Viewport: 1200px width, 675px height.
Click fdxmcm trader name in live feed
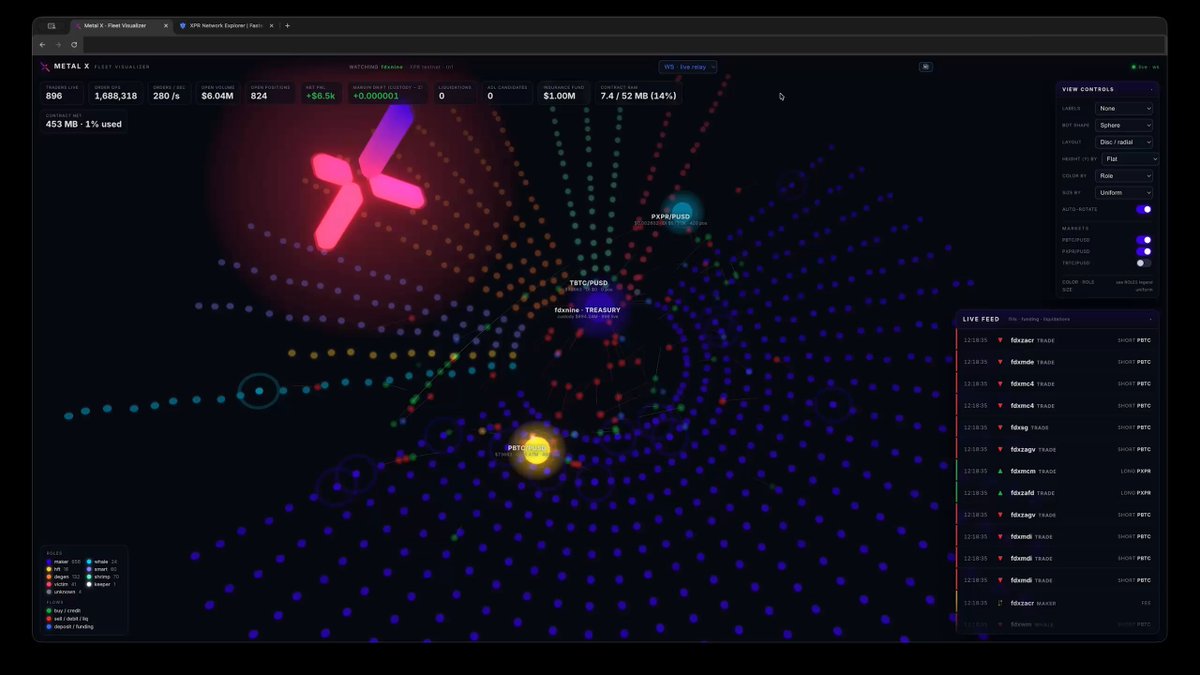point(1023,471)
